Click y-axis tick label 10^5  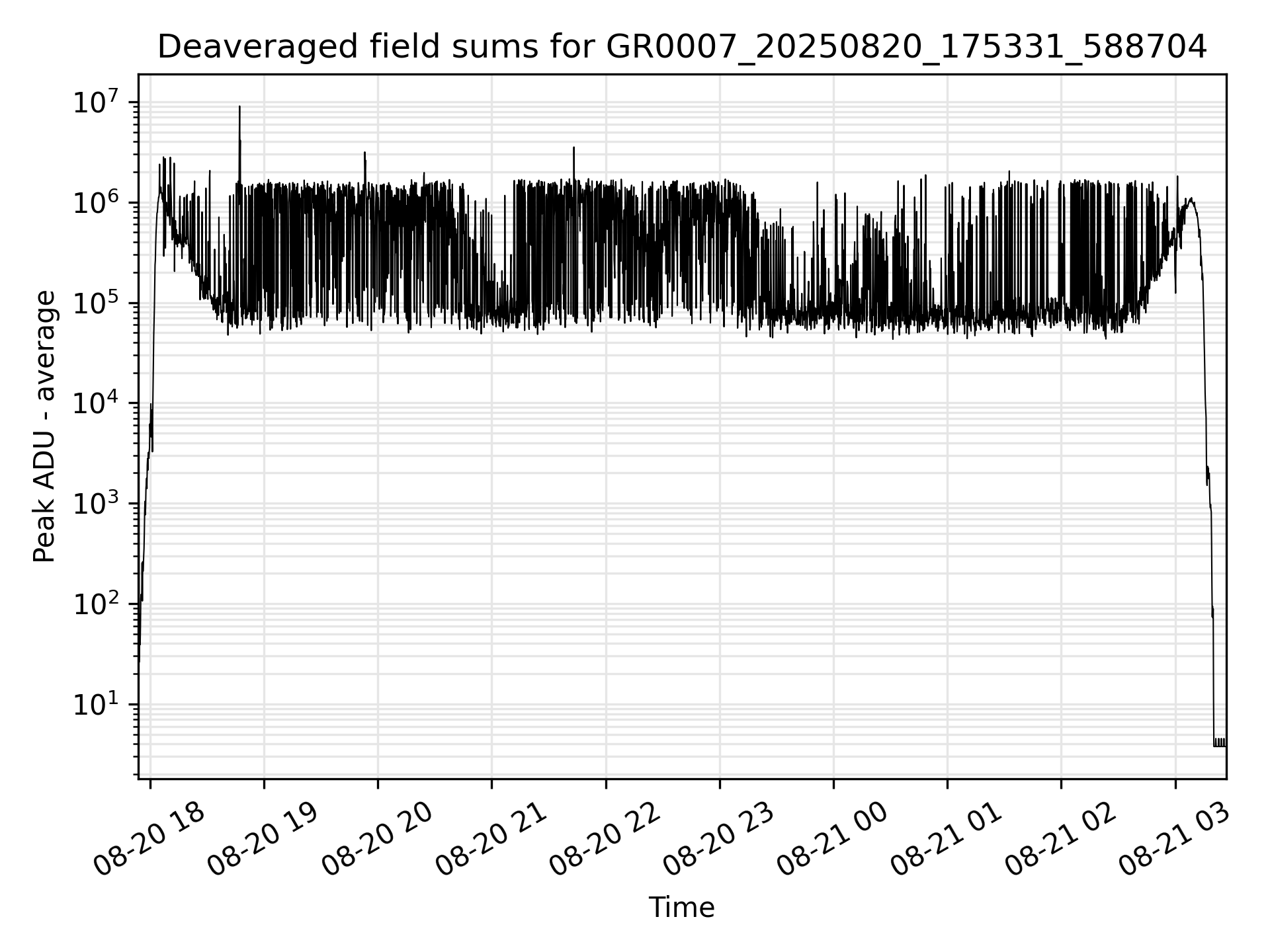pyautogui.click(x=97, y=303)
